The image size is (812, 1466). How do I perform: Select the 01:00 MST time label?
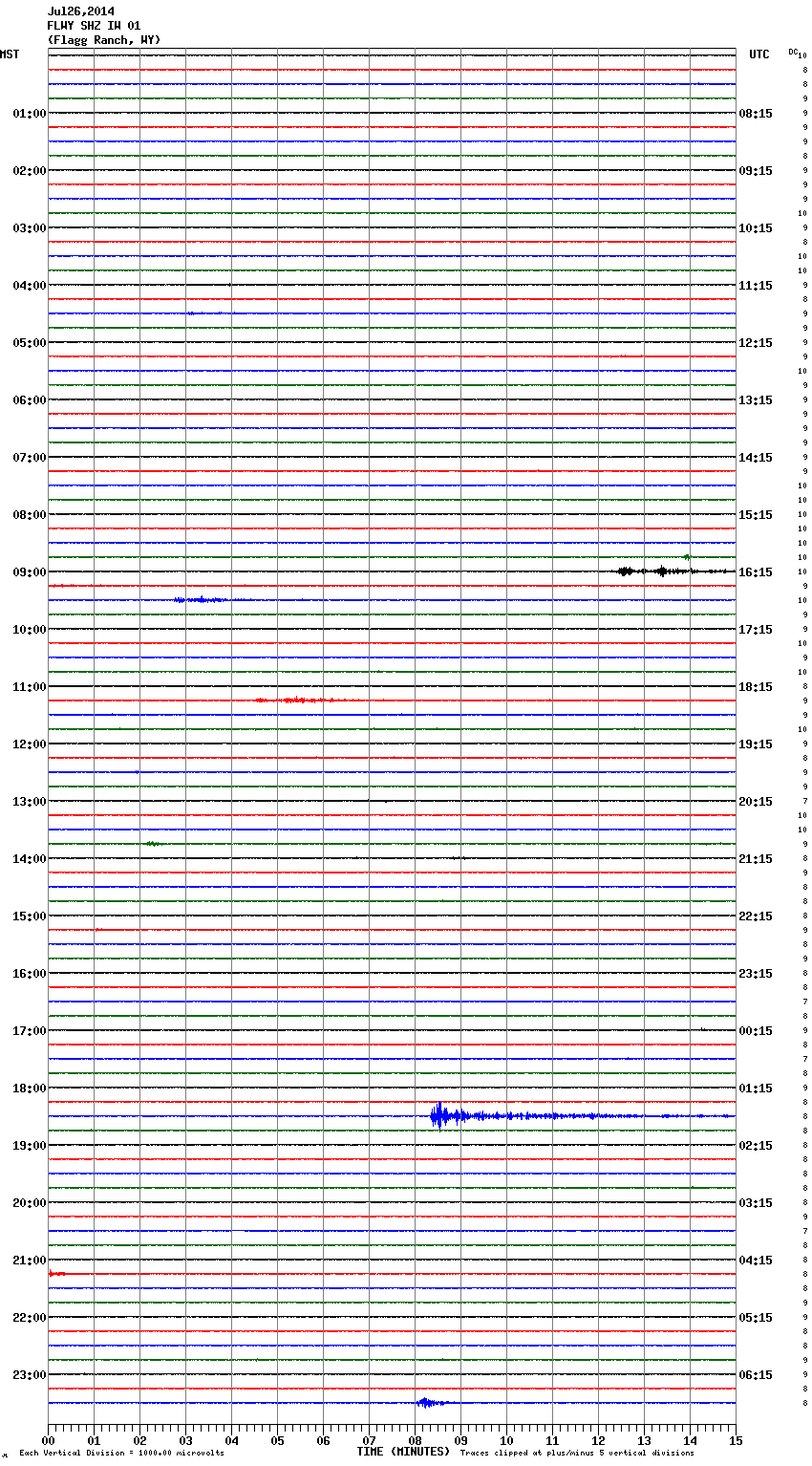point(30,114)
